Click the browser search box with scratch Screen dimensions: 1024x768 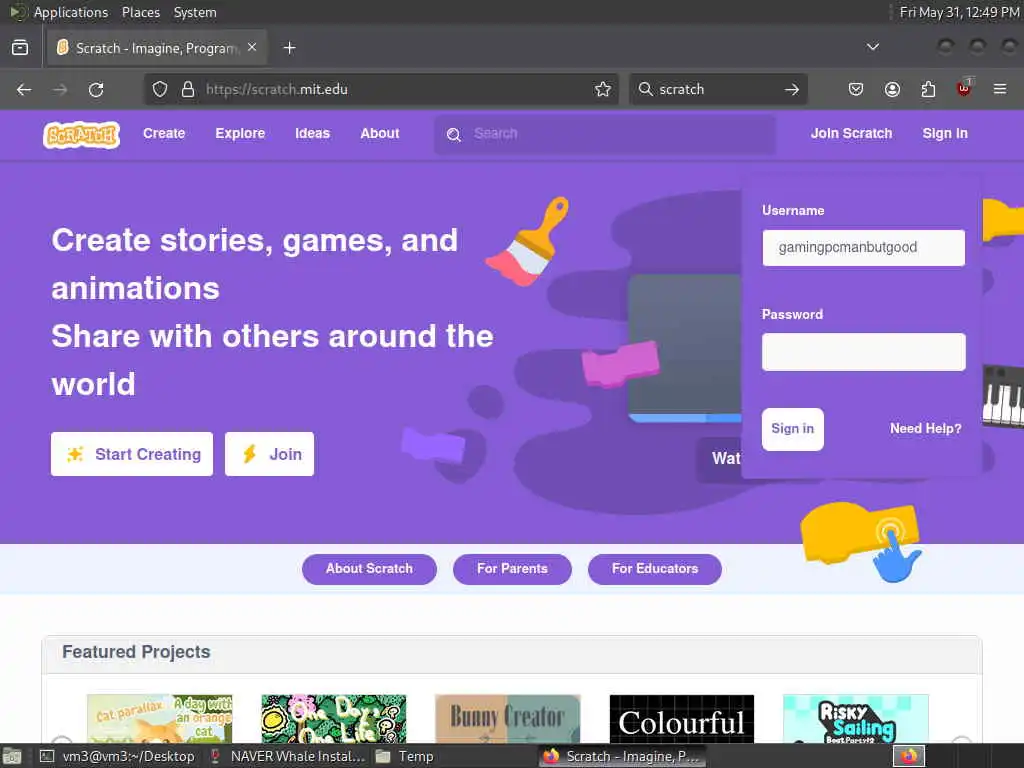(x=718, y=89)
